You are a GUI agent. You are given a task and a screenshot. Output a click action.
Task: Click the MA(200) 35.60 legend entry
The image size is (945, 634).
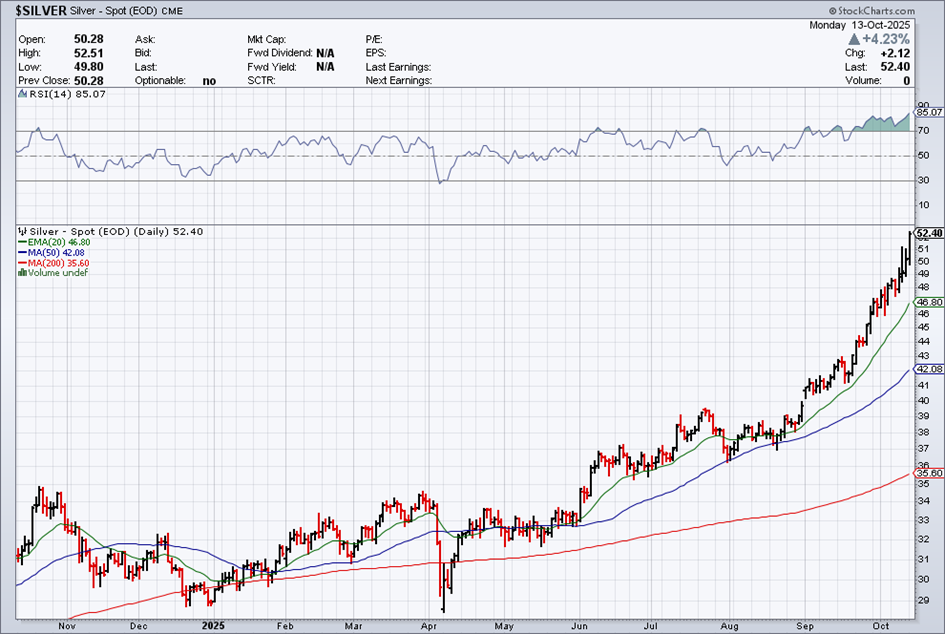[x=54, y=263]
